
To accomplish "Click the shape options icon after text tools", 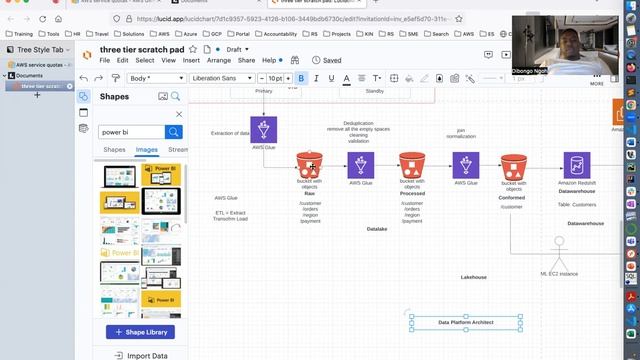I will coord(394,78).
